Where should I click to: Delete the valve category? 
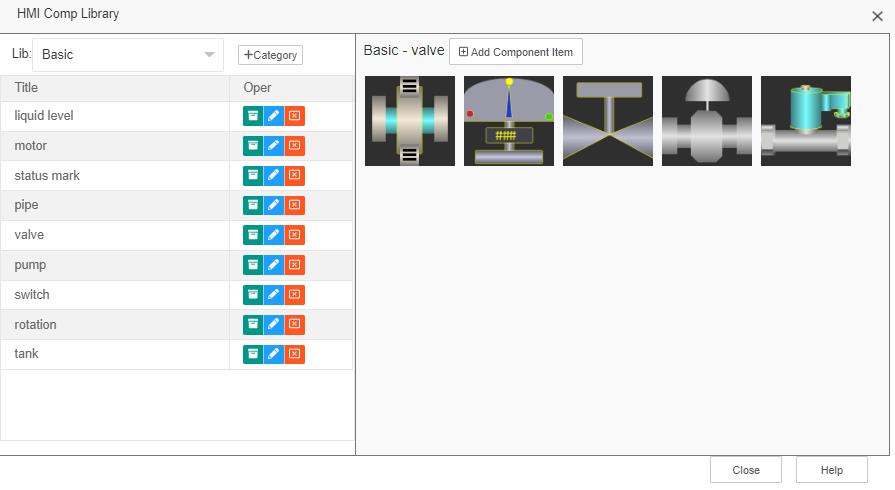coord(295,235)
